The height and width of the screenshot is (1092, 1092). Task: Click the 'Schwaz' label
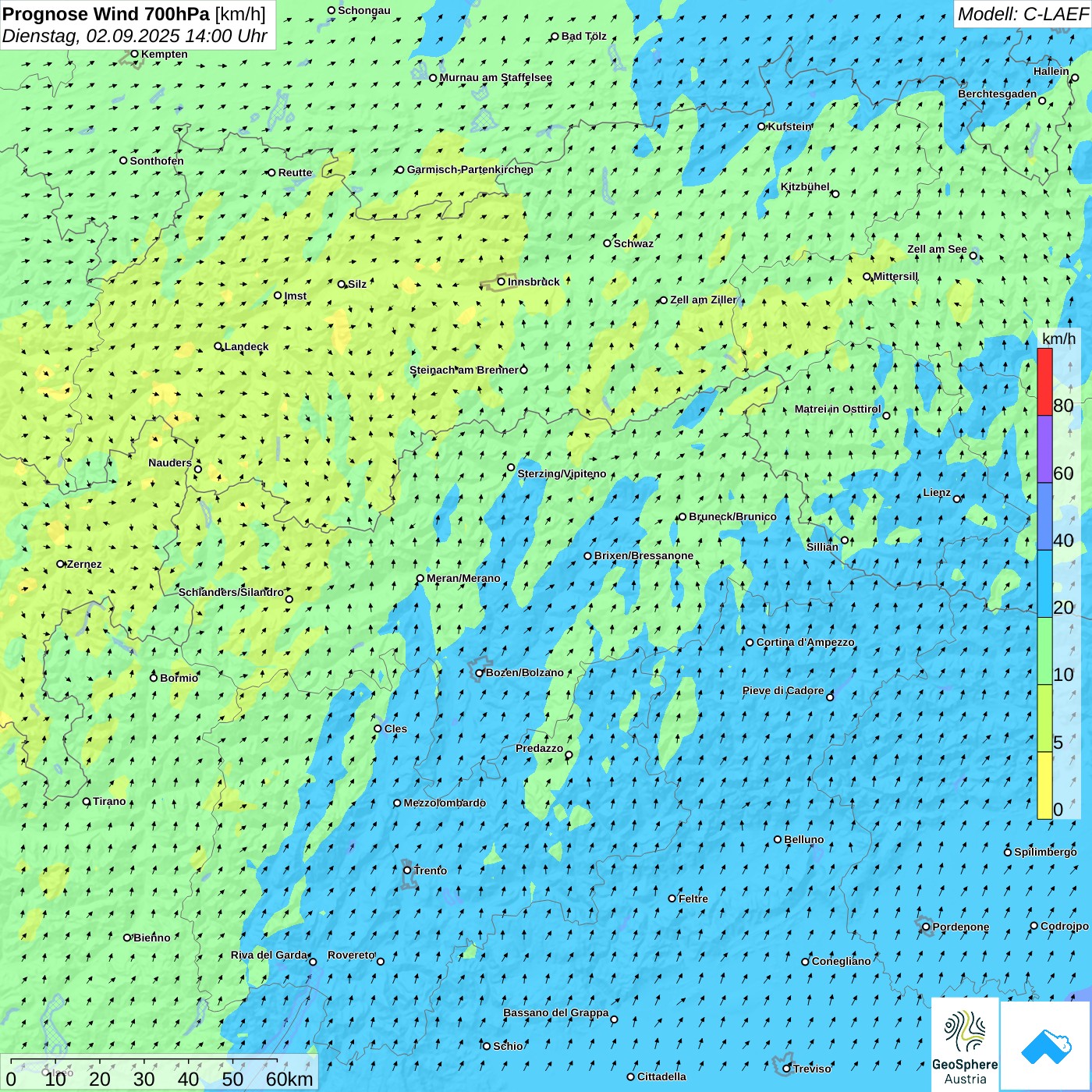(633, 243)
